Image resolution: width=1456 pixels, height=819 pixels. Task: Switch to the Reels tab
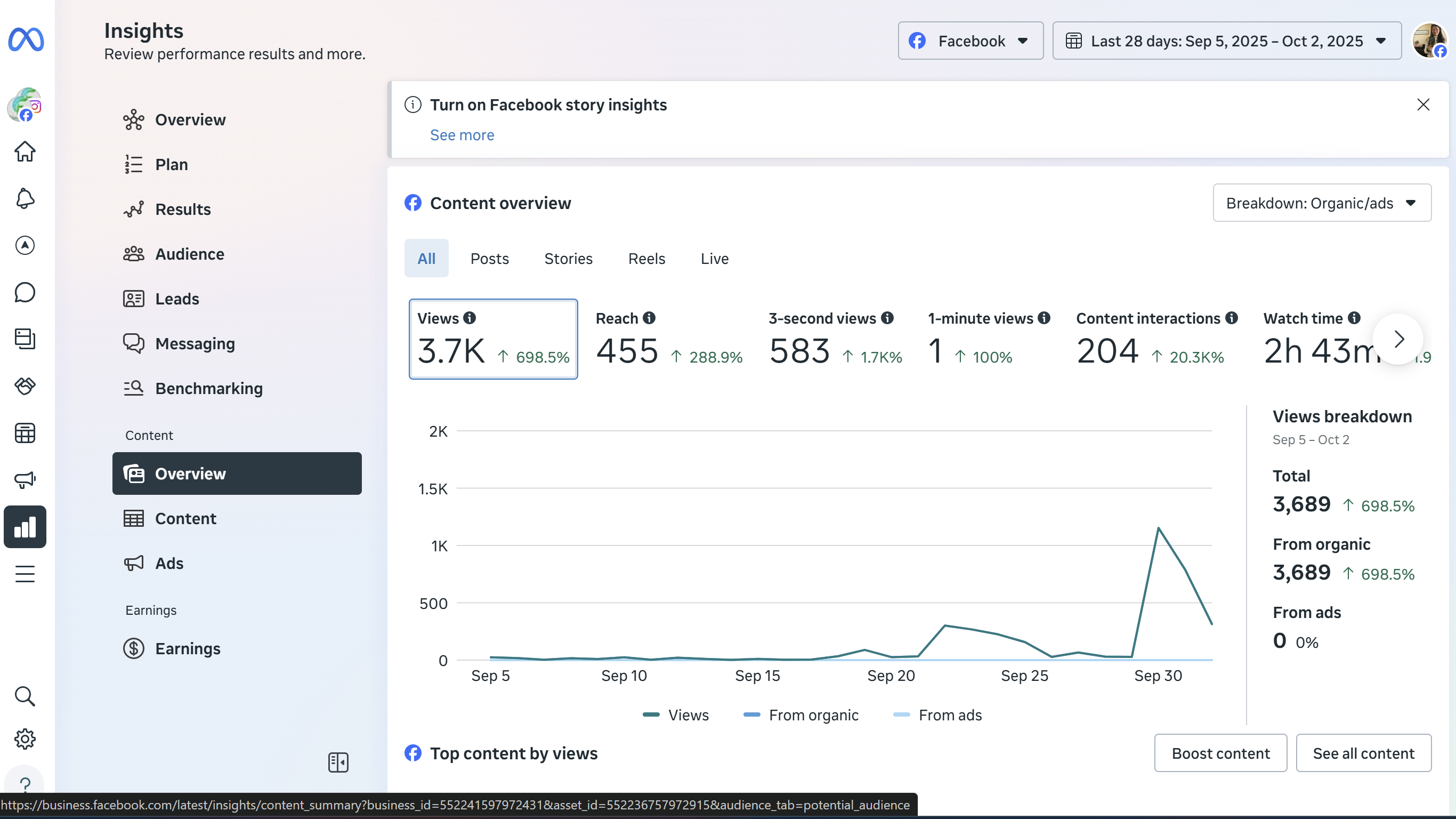coord(646,259)
